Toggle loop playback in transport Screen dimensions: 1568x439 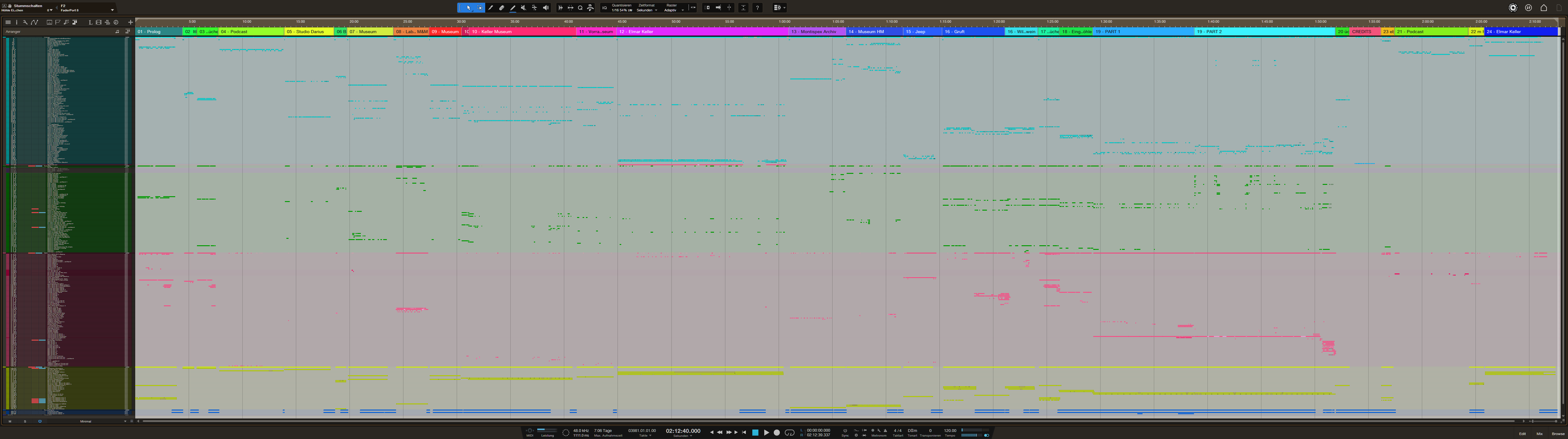(x=789, y=432)
